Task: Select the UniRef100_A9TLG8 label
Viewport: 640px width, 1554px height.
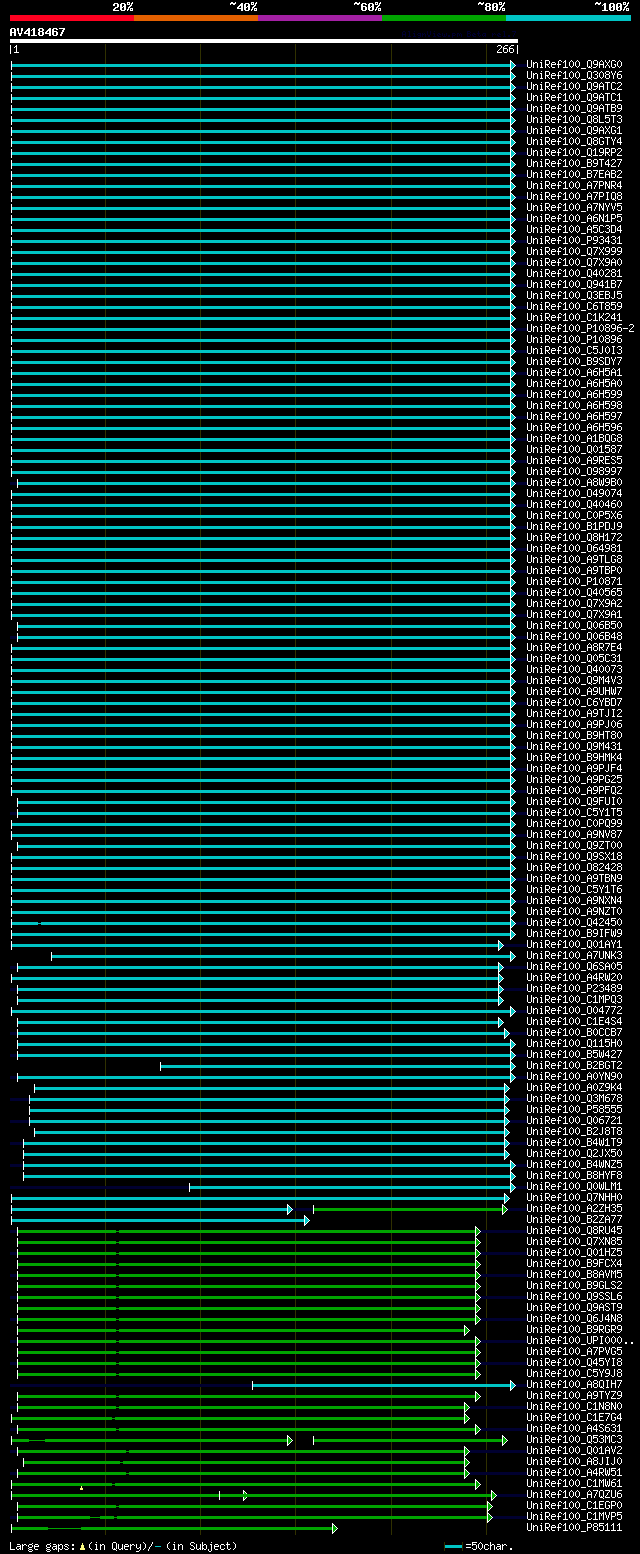Action: (574, 559)
